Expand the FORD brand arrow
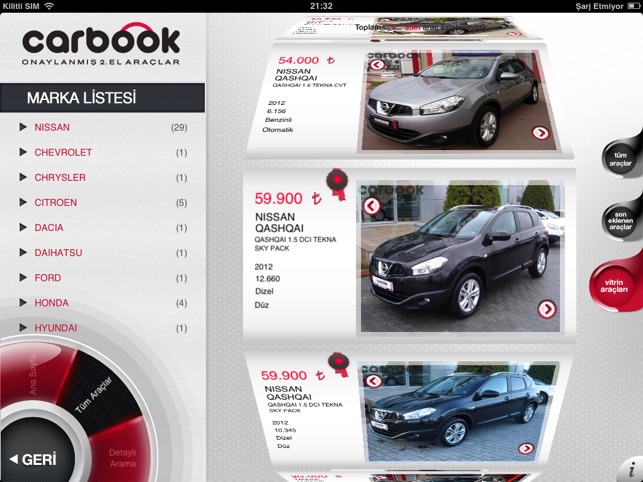643x482 pixels. pos(23,277)
